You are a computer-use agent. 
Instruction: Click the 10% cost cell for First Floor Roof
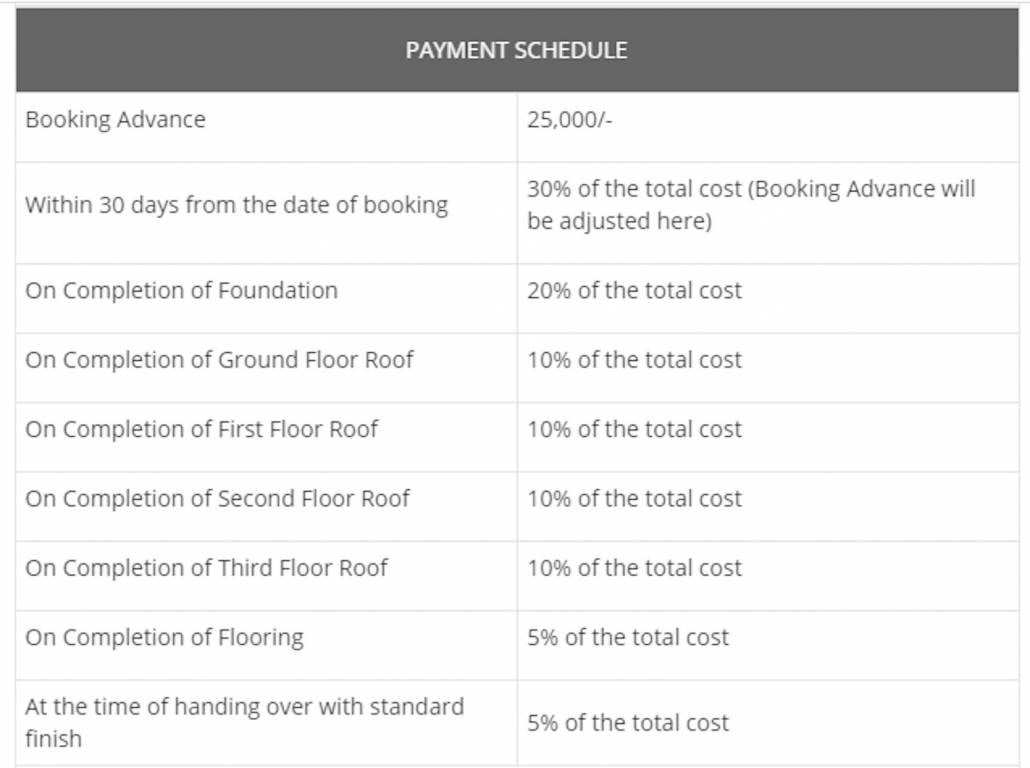[x=634, y=430]
